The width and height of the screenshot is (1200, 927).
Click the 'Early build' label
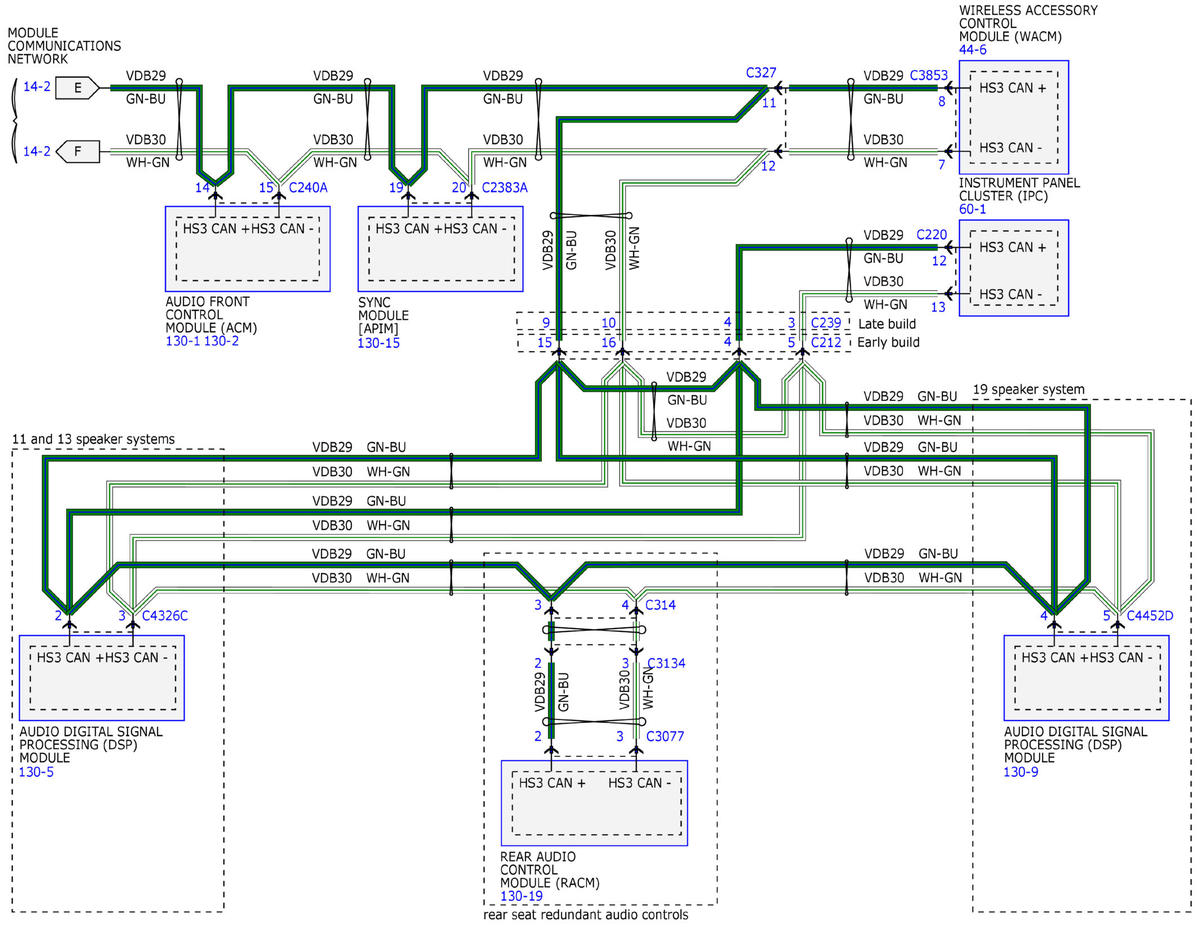coord(888,342)
